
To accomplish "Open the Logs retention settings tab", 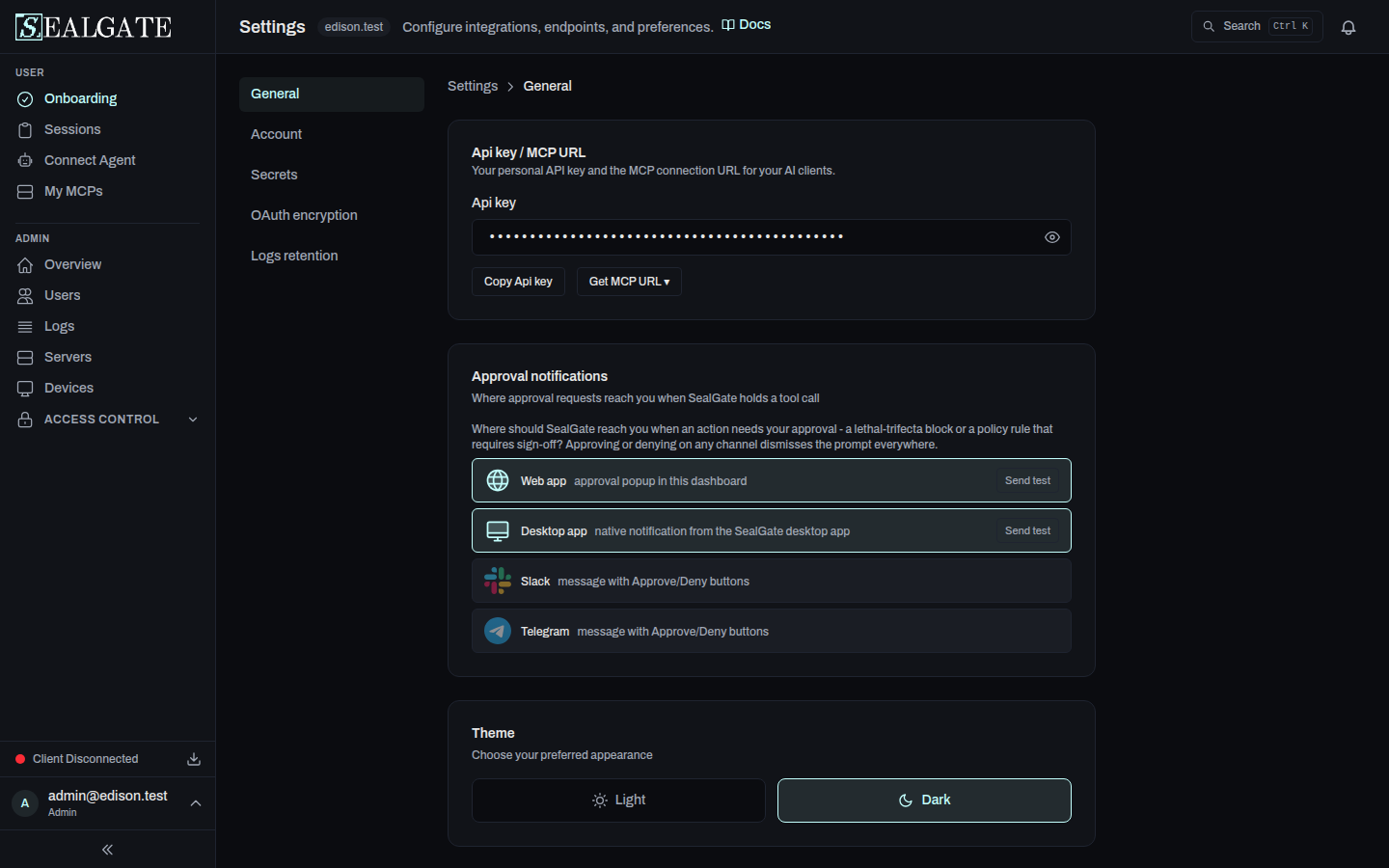I will coord(332,257).
